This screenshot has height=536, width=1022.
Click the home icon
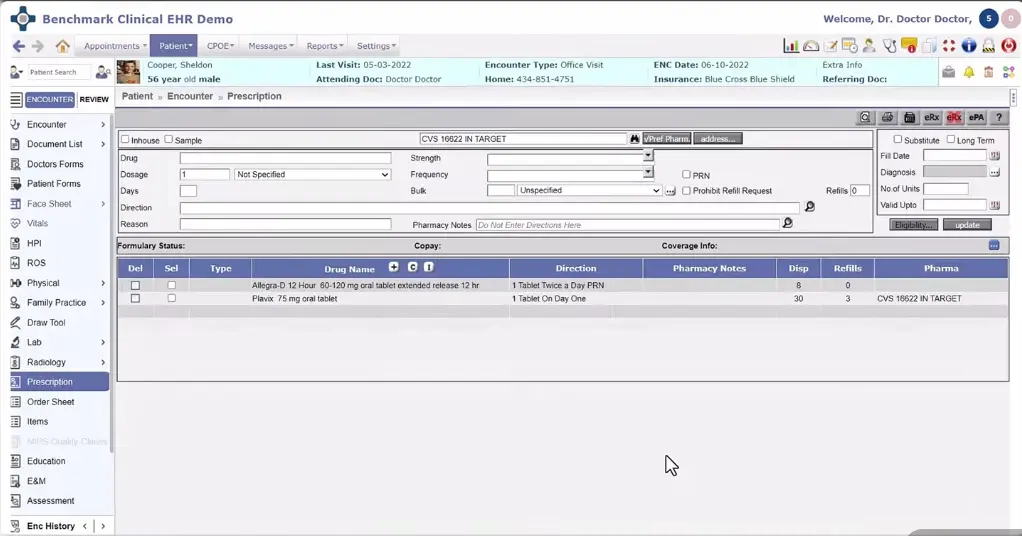click(x=63, y=46)
